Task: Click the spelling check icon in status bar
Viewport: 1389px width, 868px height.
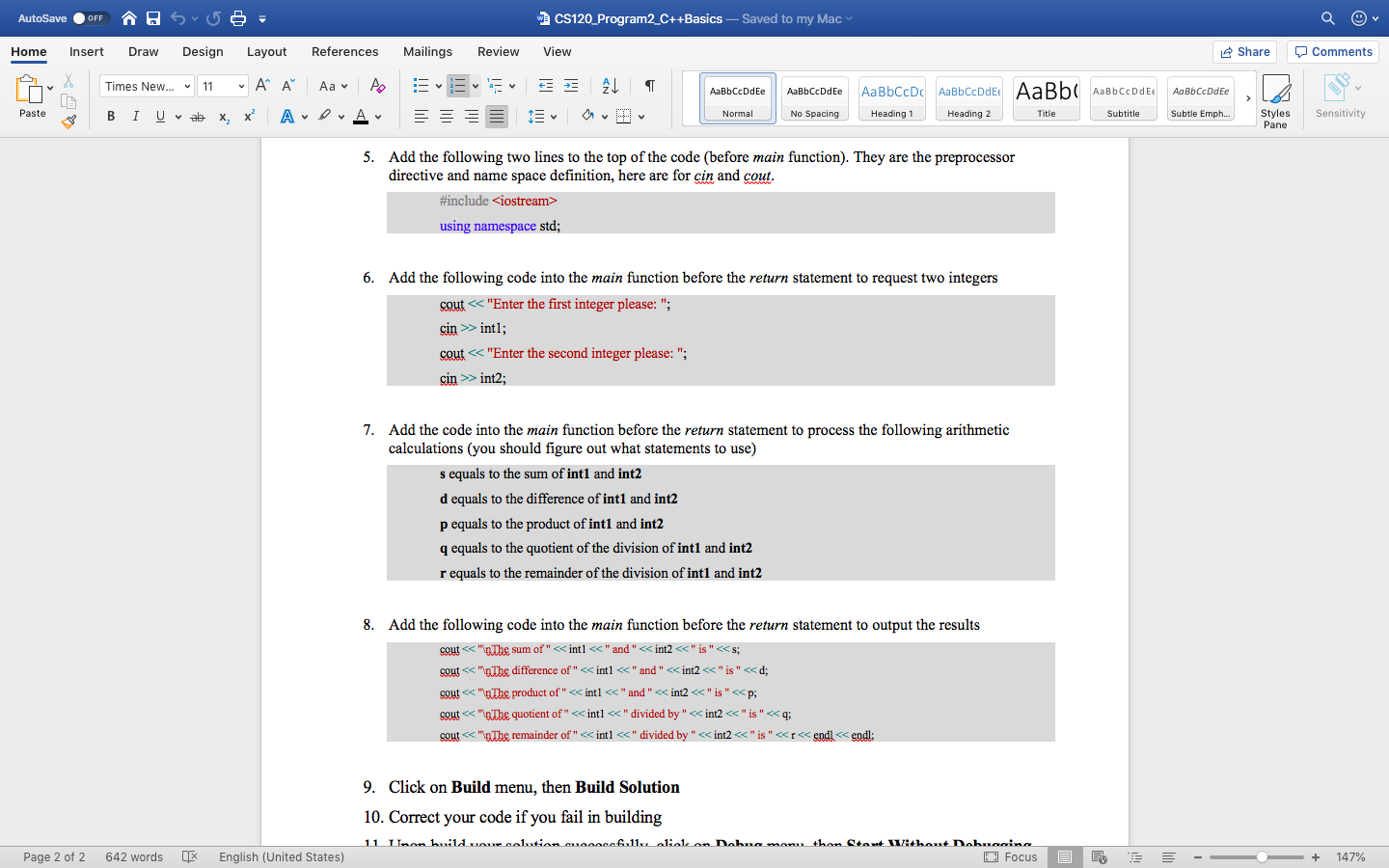Action: (190, 856)
